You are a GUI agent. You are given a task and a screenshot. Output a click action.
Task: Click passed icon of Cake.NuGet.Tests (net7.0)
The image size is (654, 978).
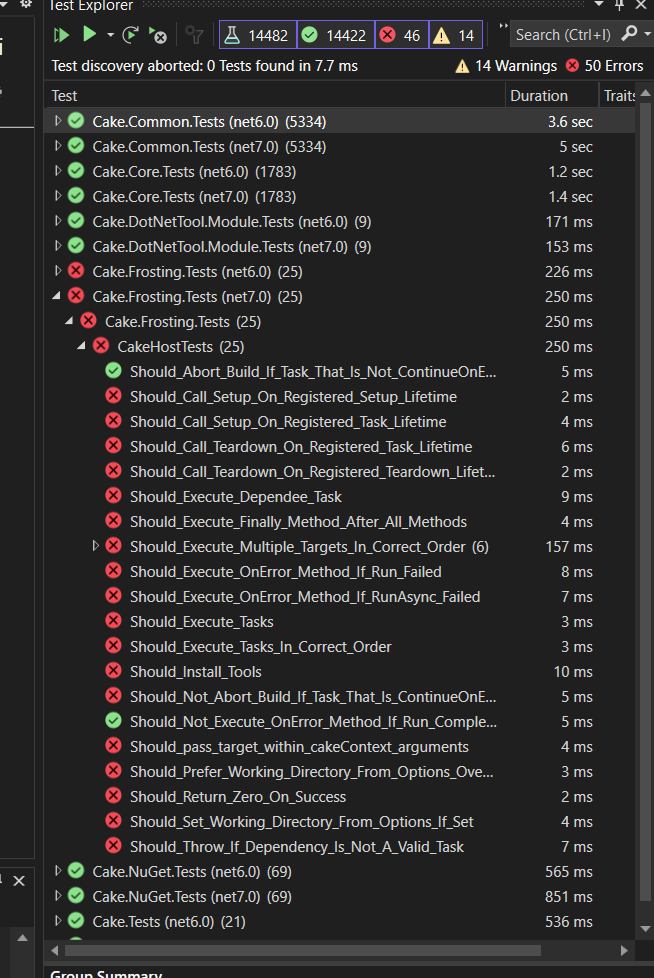(76, 896)
